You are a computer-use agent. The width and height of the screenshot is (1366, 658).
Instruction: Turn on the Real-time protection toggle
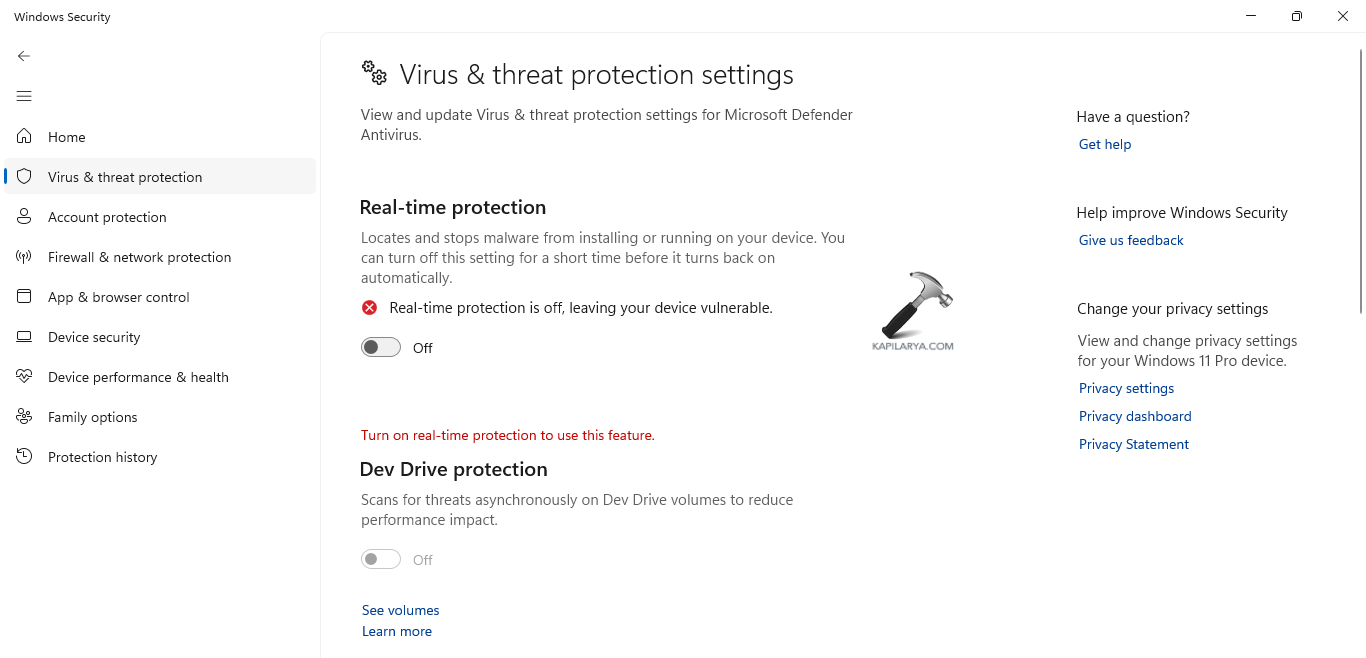pos(380,347)
